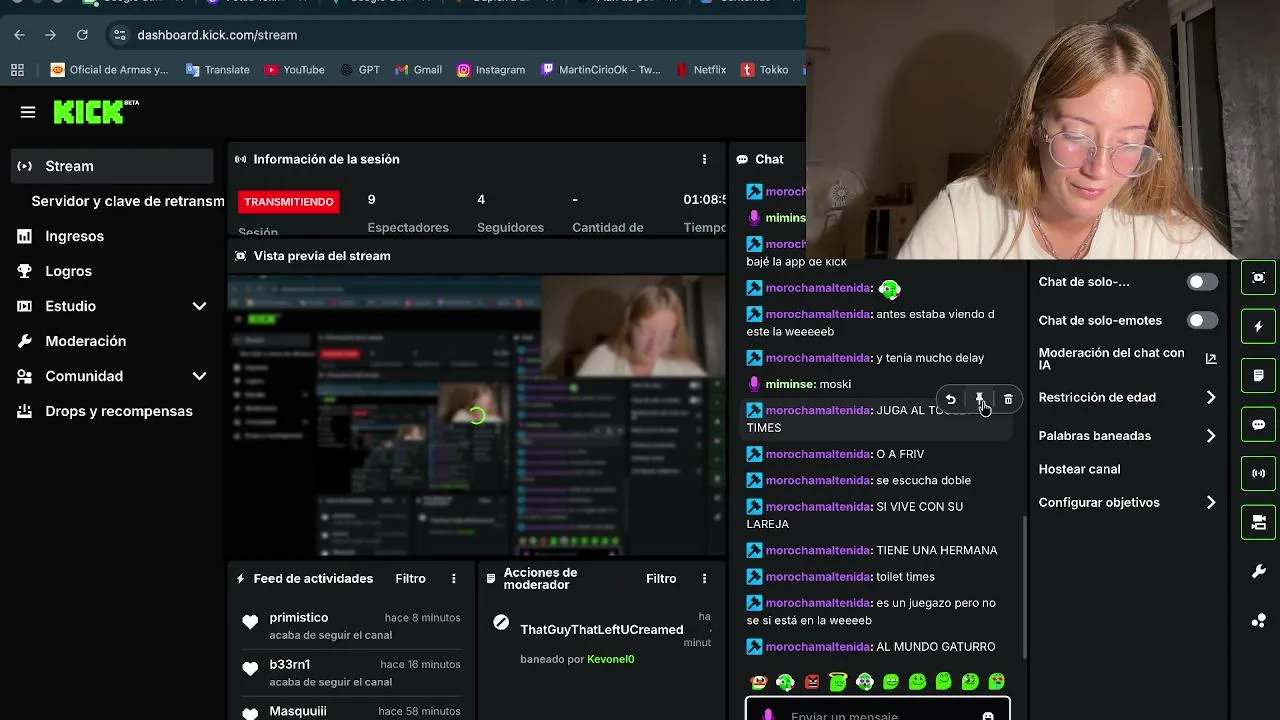Click the stream preview thumbnail
Viewport: 1280px width, 720px height.
pyautogui.click(x=476, y=415)
